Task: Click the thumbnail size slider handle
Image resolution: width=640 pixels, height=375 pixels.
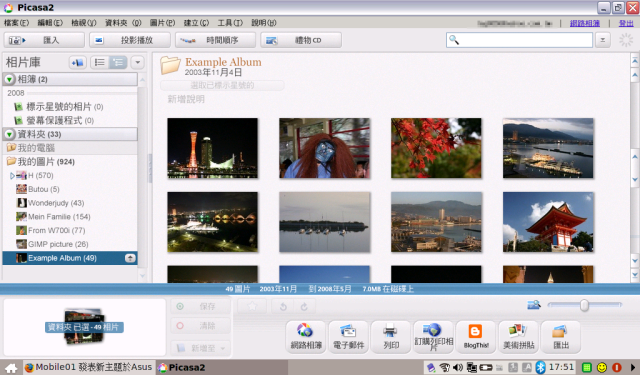Action: tap(584, 305)
